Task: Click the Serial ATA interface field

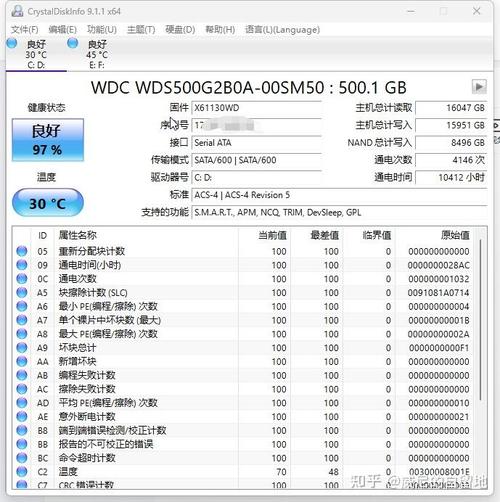Action: [x=257, y=143]
